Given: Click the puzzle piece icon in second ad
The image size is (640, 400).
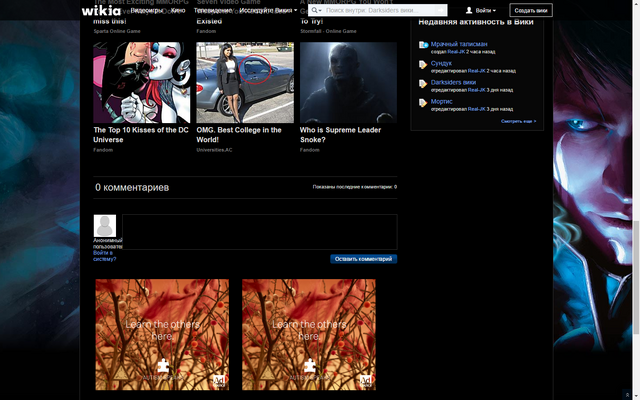Looking at the screenshot, I should click(x=310, y=364).
